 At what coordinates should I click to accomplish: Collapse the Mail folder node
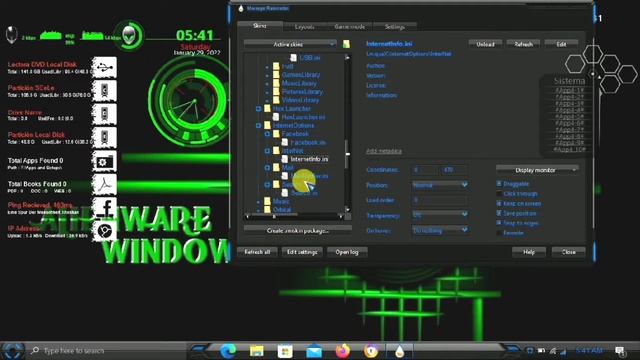point(267,168)
